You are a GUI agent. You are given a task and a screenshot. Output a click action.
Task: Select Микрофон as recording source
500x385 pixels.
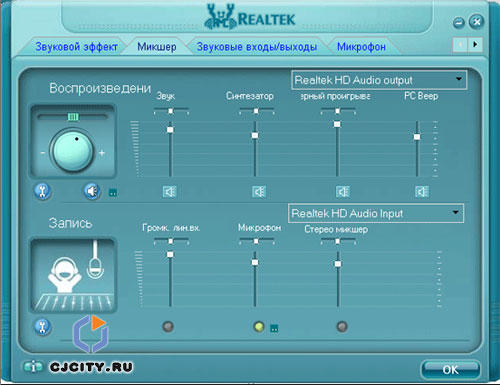[x=259, y=327]
